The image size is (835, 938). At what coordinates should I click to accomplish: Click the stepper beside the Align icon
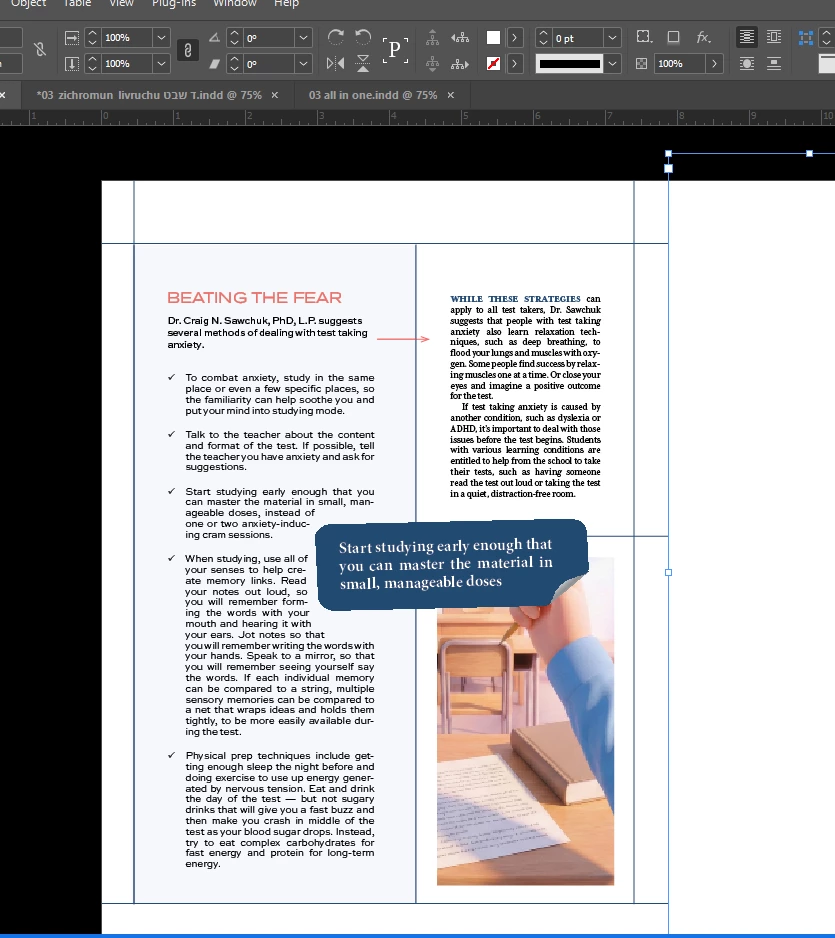click(x=826, y=38)
